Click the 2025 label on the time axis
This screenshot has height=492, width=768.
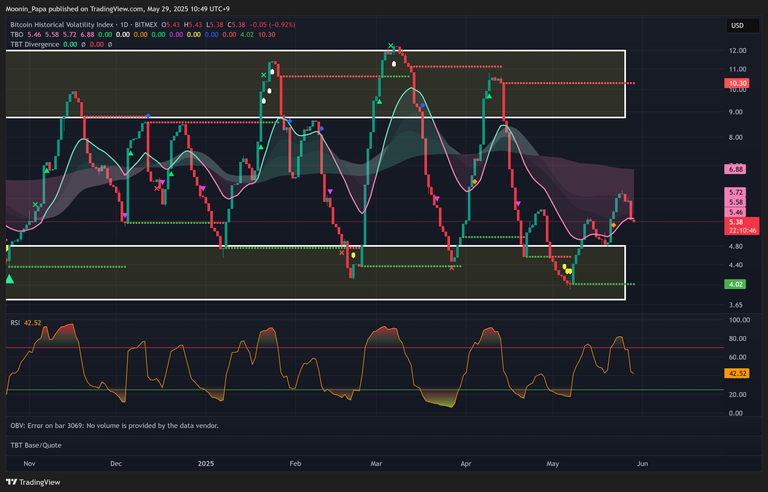[206, 463]
